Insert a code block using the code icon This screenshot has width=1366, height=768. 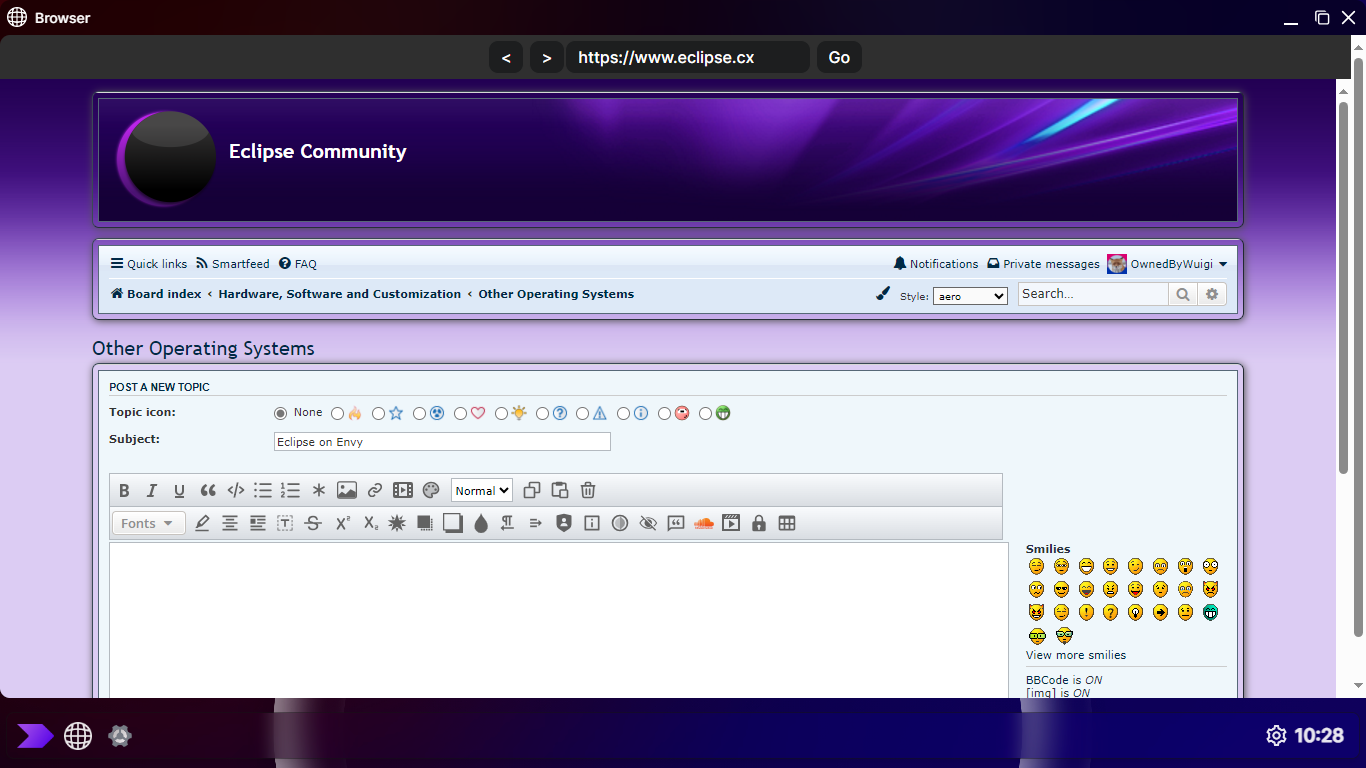236,490
